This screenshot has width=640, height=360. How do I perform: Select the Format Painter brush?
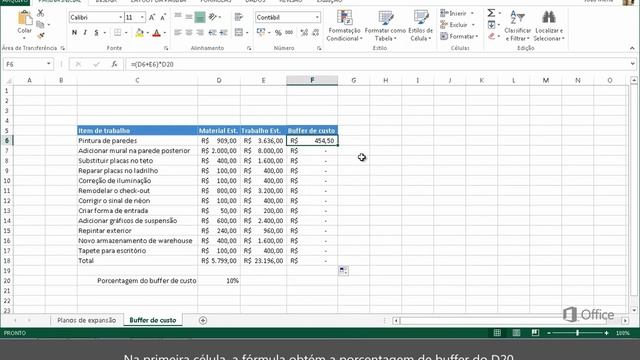point(40,36)
